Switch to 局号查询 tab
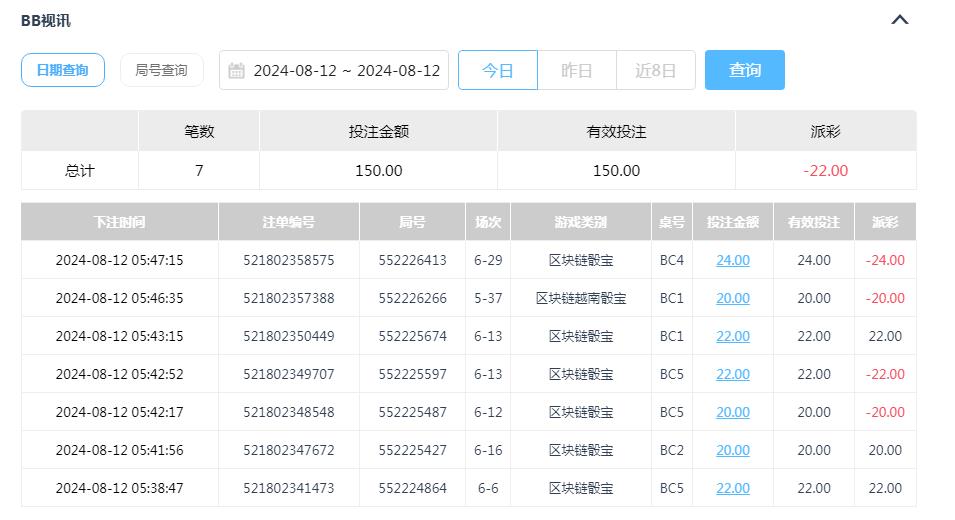 tap(161, 70)
